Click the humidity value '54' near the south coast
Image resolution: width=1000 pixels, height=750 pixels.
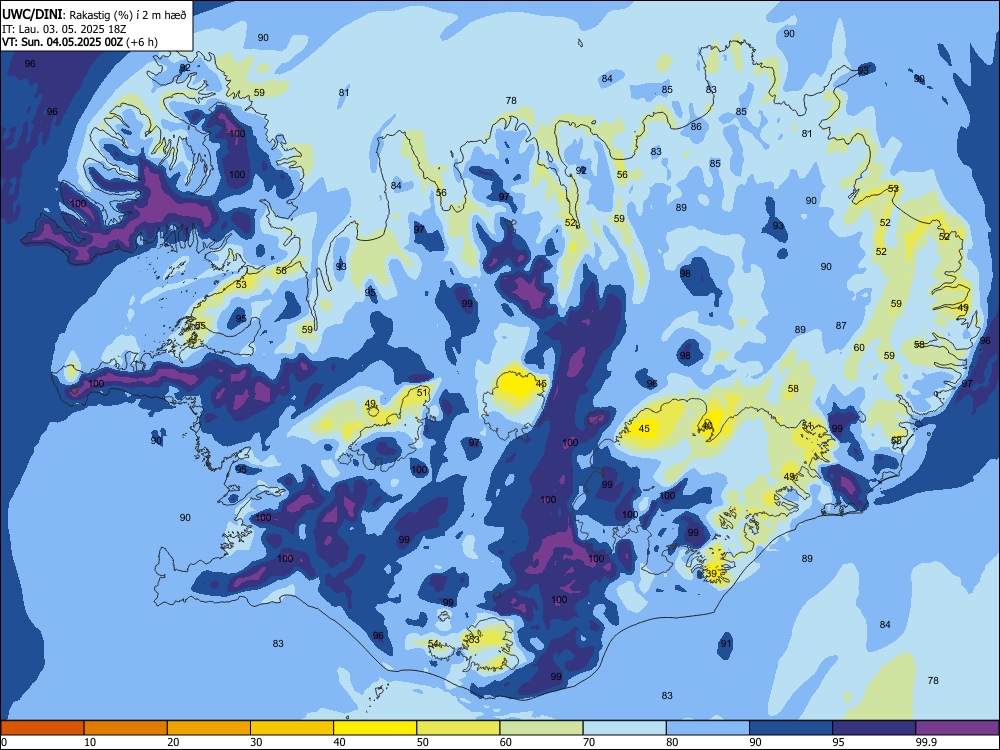433,643
